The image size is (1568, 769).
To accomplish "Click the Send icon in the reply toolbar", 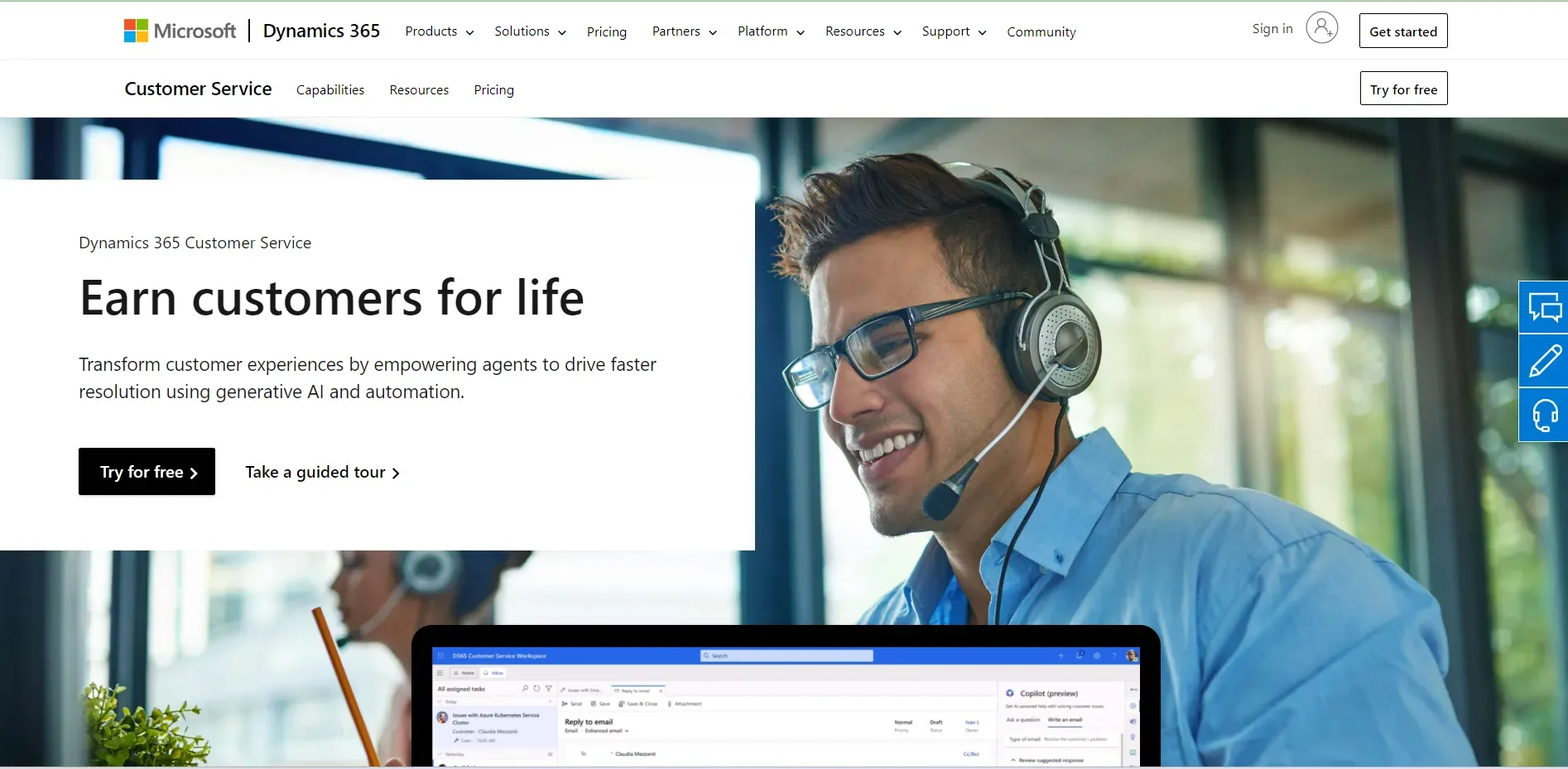I will (x=565, y=704).
